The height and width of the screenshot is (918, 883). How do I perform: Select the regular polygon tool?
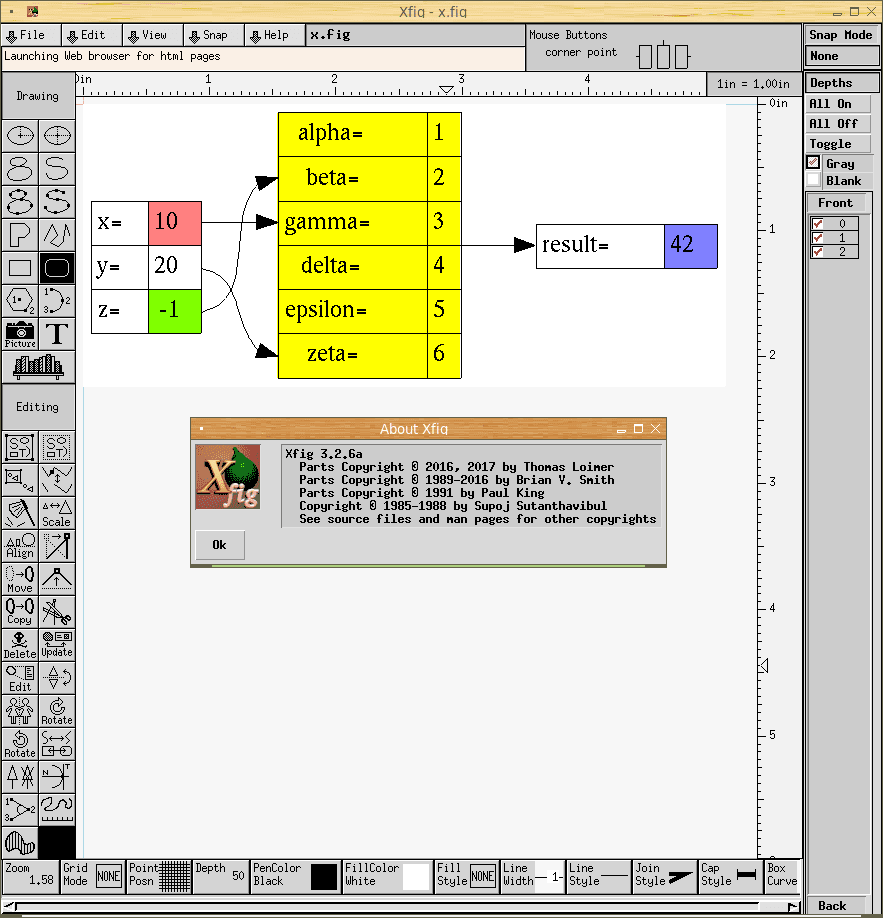click(20, 301)
